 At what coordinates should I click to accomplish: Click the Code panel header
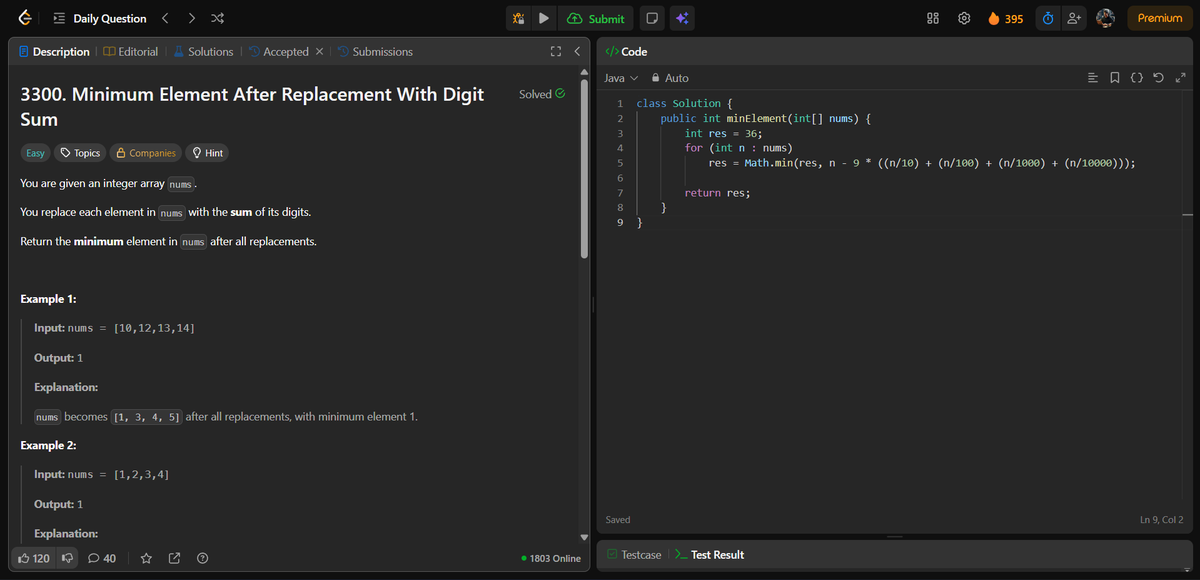tap(626, 52)
